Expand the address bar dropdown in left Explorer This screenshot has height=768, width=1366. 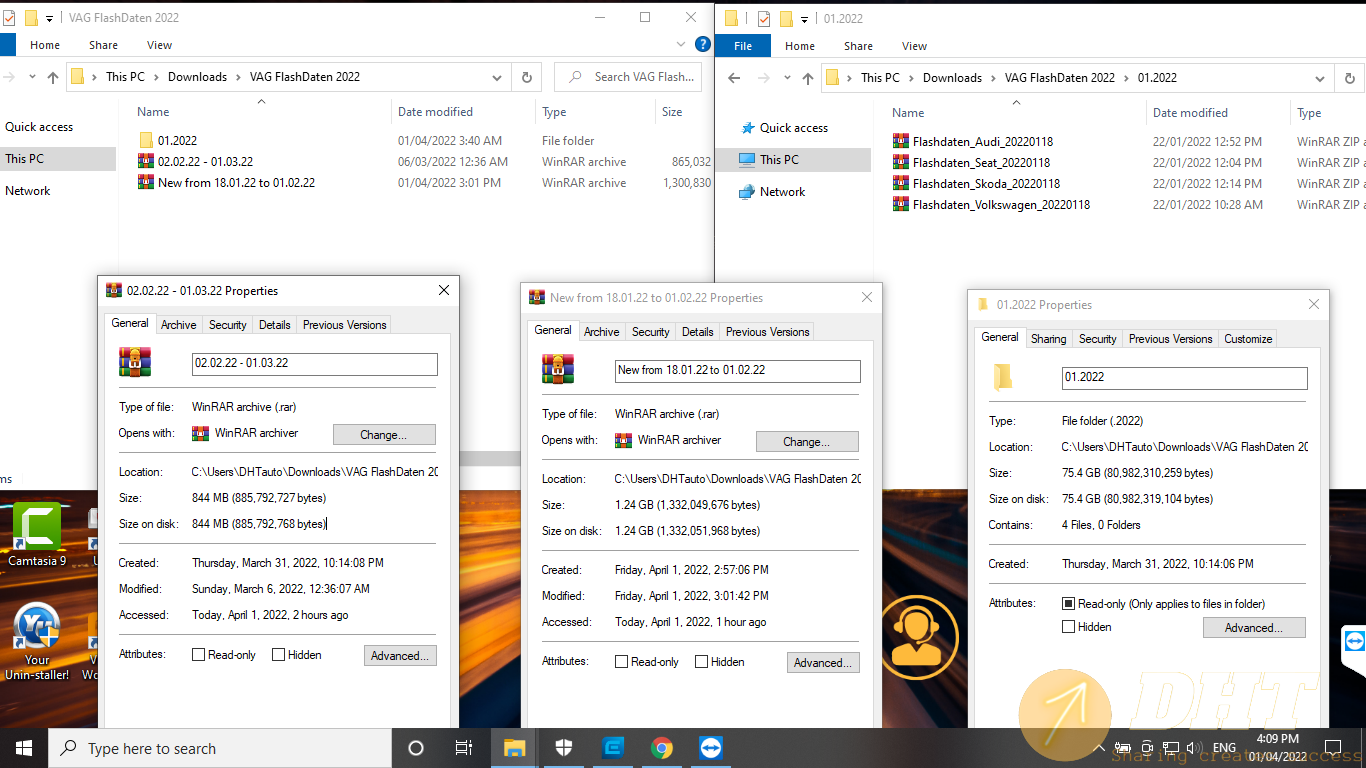pos(497,77)
